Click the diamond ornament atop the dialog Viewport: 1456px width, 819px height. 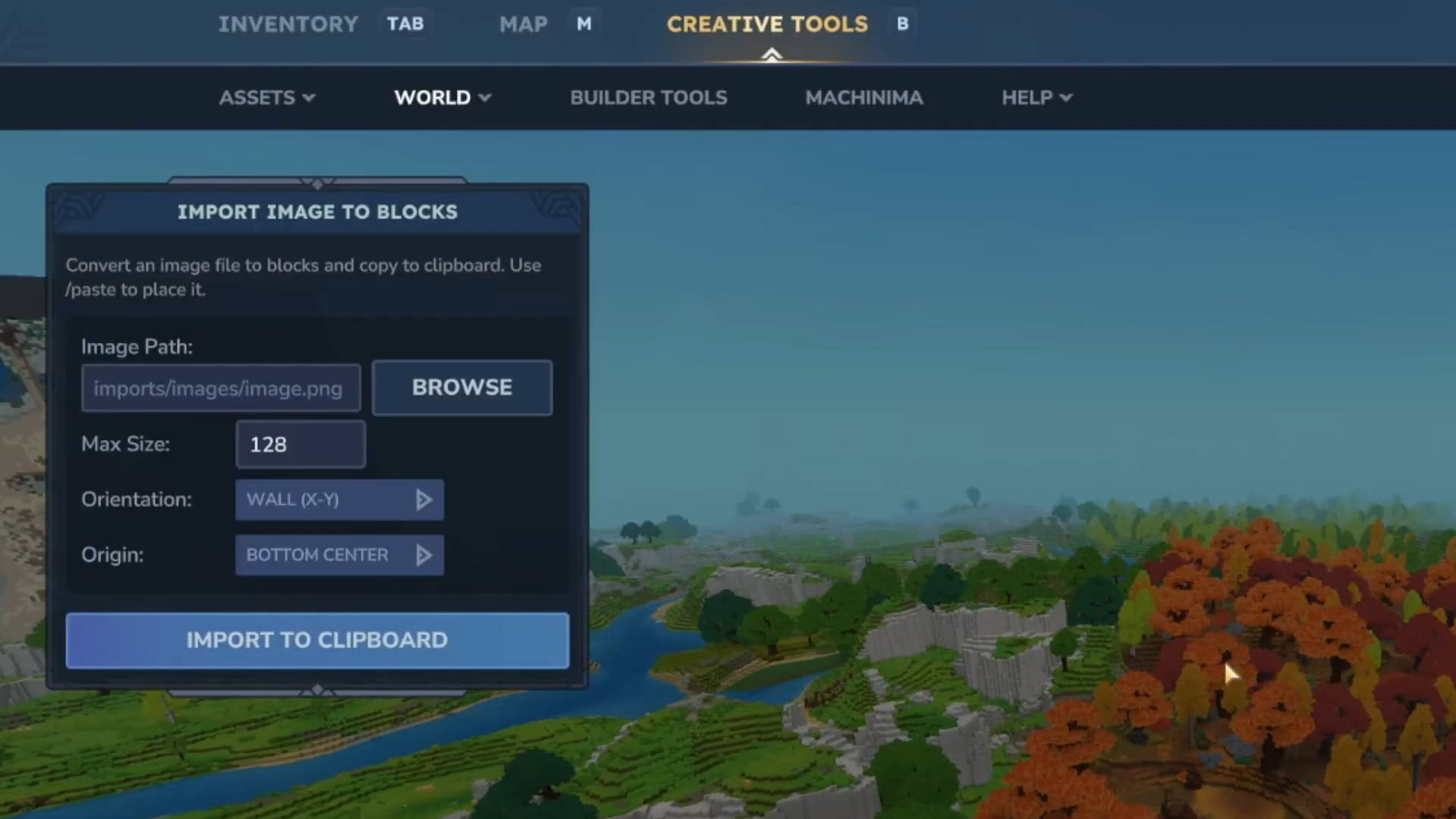(x=317, y=184)
